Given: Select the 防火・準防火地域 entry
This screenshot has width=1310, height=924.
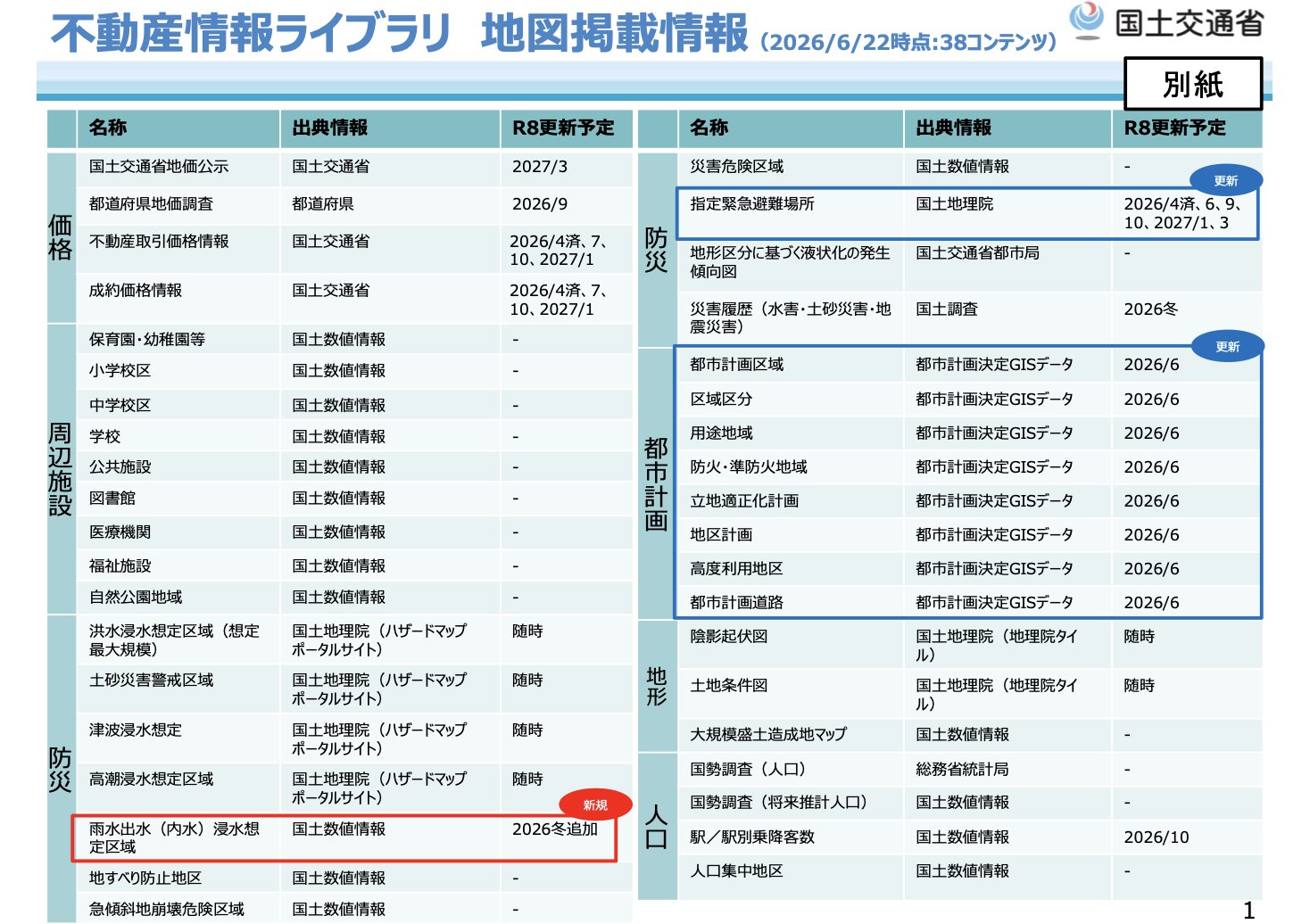Looking at the screenshot, I should (x=749, y=467).
